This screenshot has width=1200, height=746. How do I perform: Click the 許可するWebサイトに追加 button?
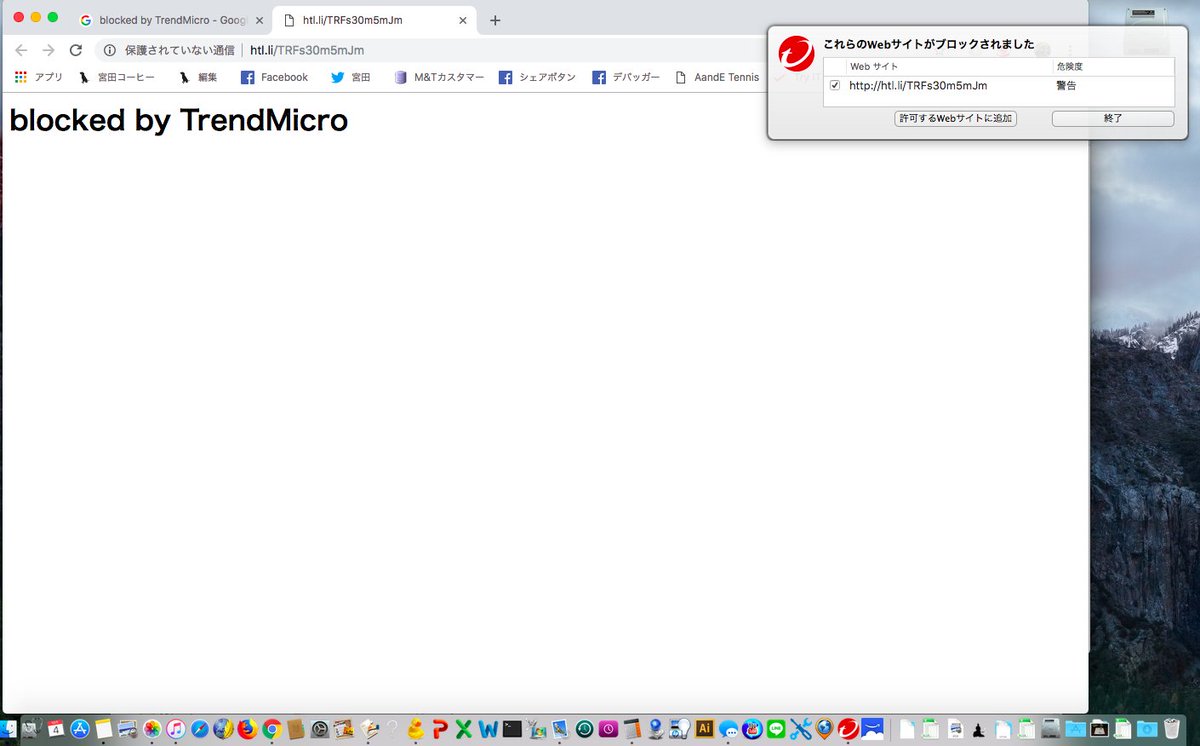point(955,119)
